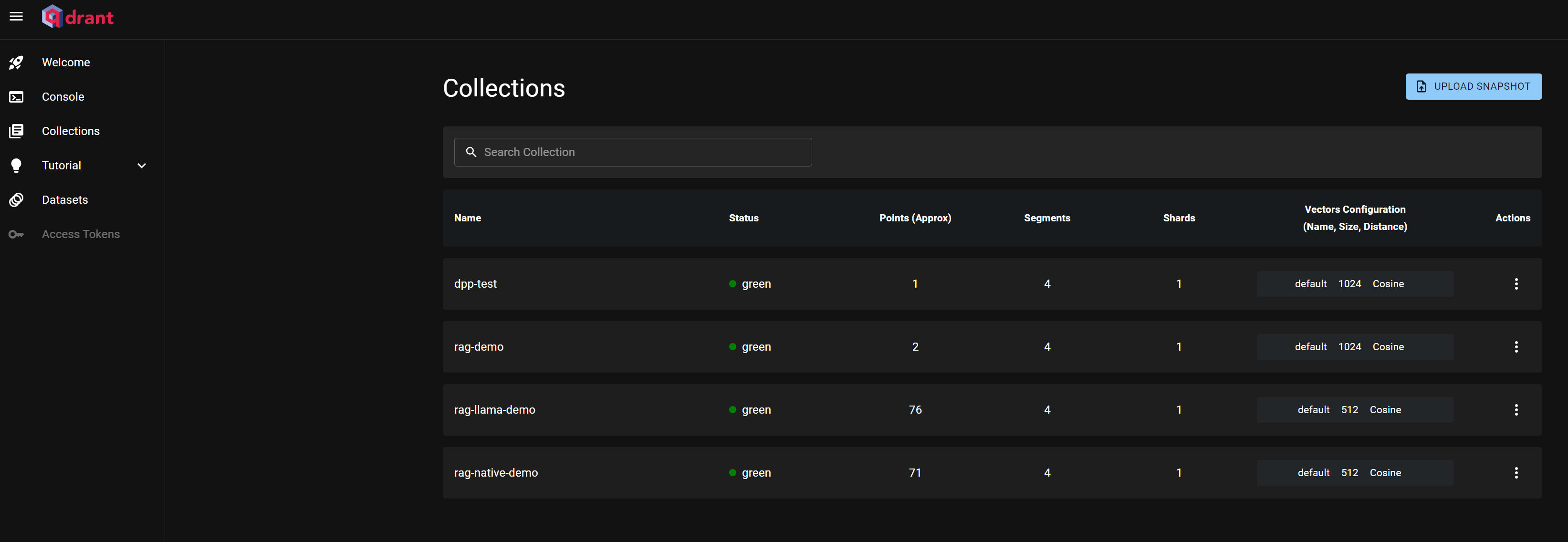
Task: Open the dpp-test collection
Action: point(475,284)
